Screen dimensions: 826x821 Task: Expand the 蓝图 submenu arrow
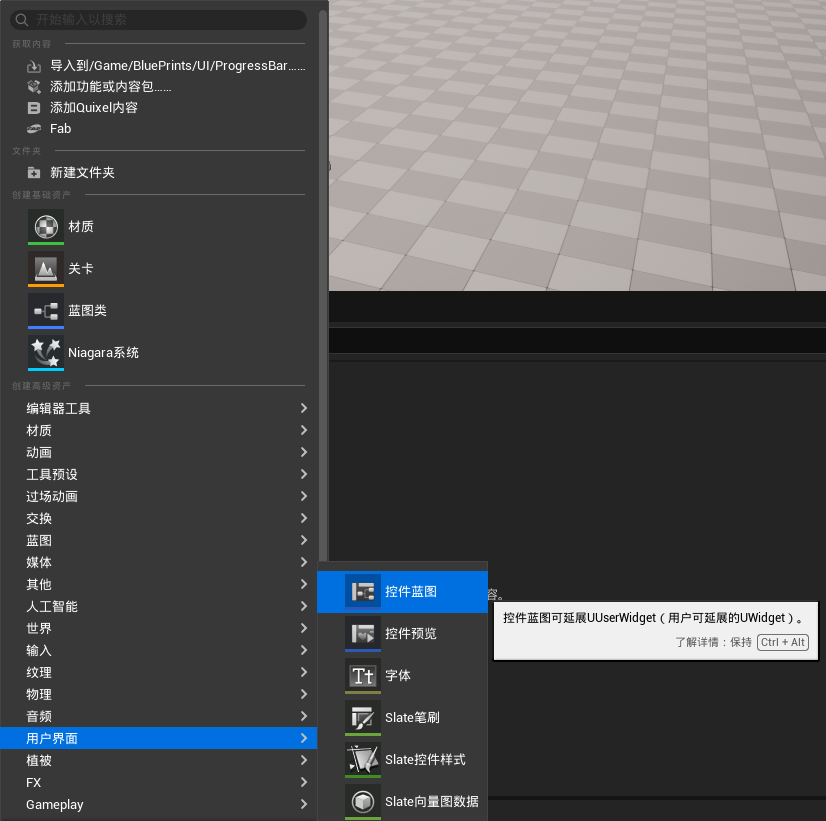pyautogui.click(x=303, y=540)
